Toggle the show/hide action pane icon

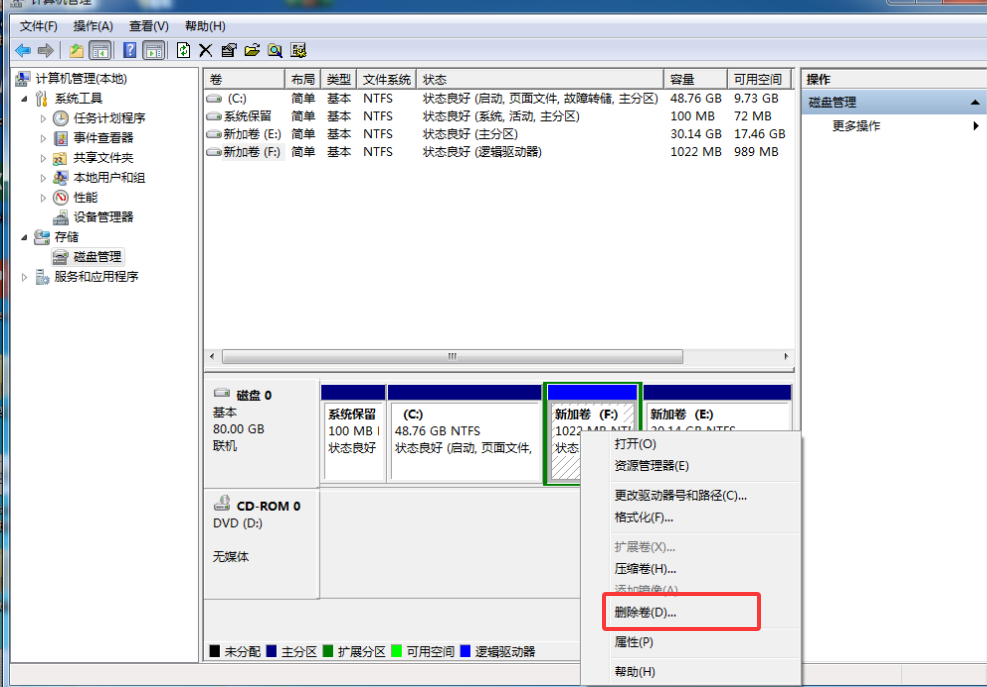tap(153, 50)
